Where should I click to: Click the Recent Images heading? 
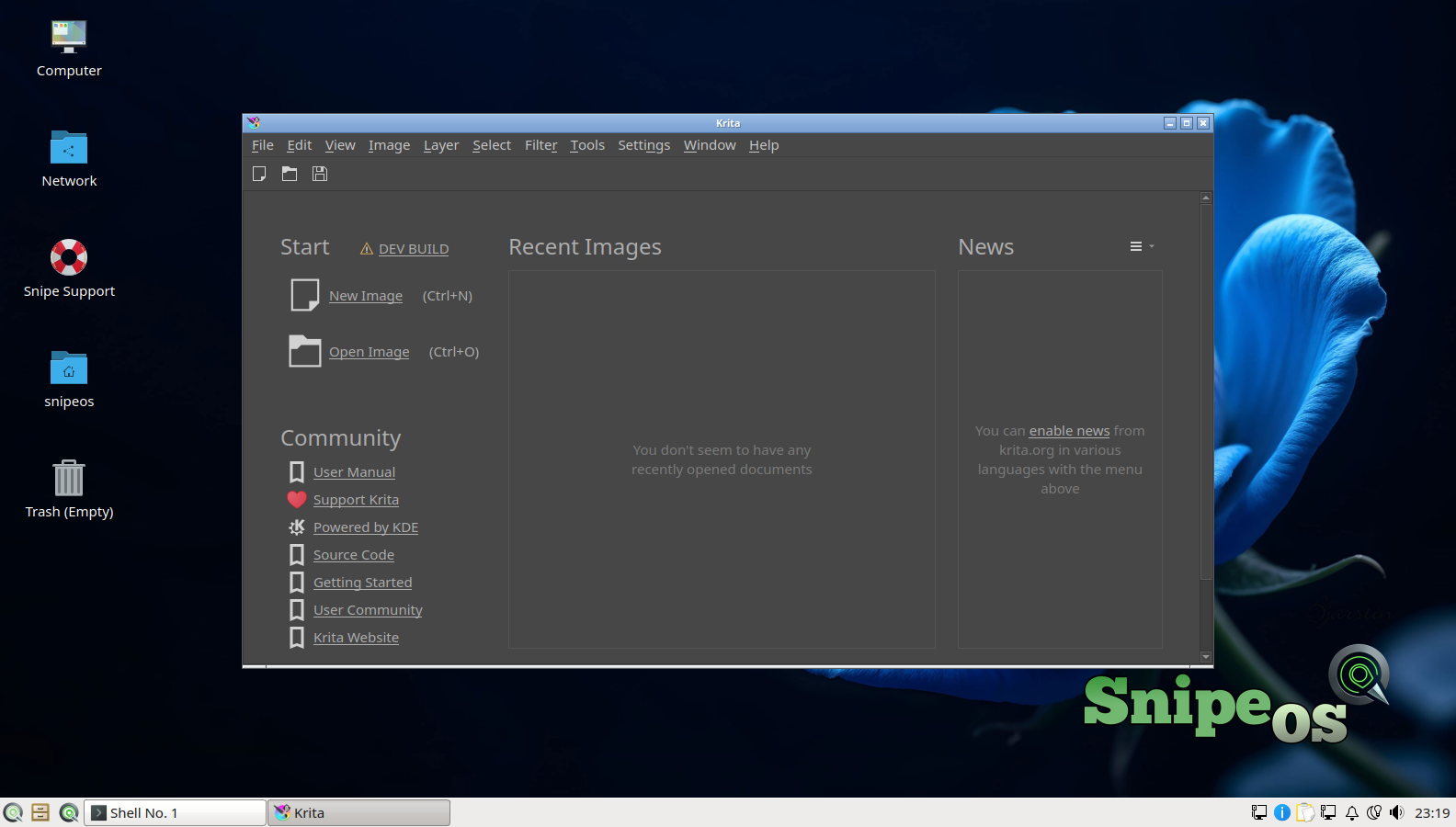pyautogui.click(x=585, y=247)
